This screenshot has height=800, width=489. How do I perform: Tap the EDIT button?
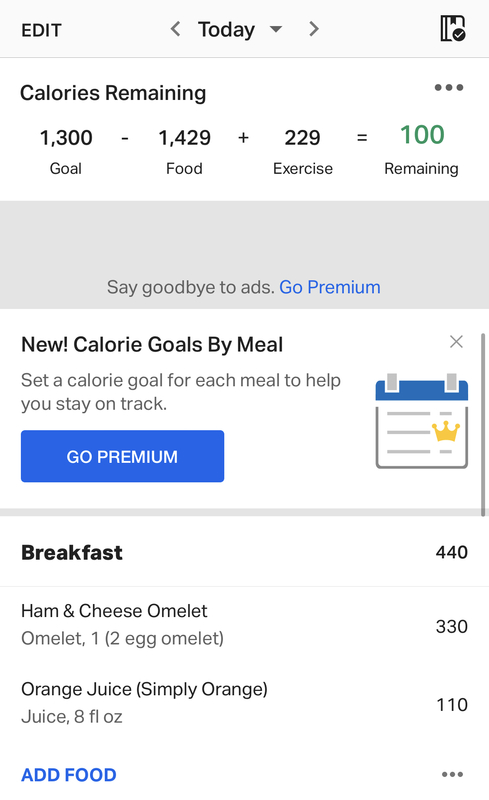coord(41,31)
